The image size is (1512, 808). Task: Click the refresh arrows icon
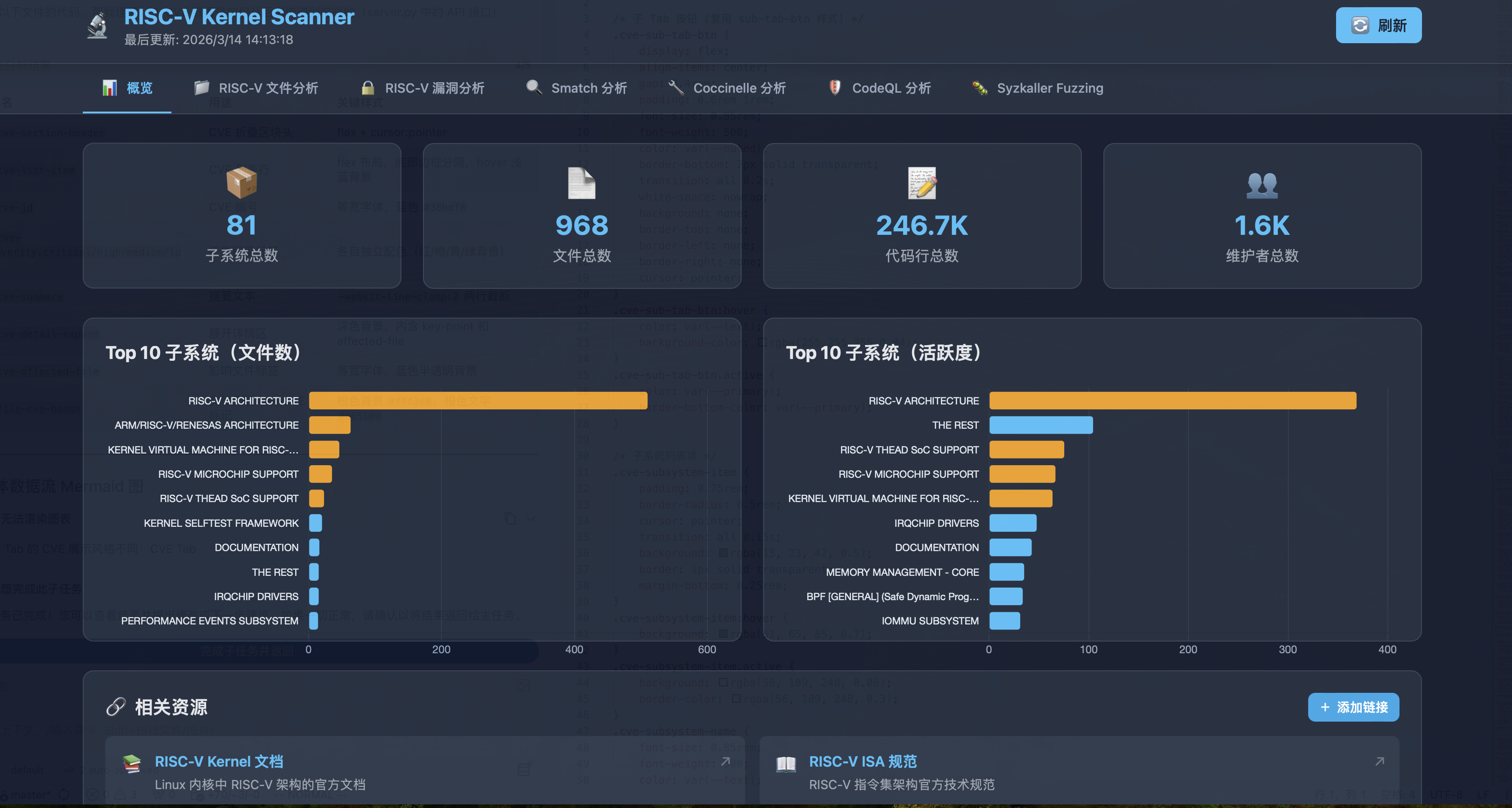click(1360, 25)
